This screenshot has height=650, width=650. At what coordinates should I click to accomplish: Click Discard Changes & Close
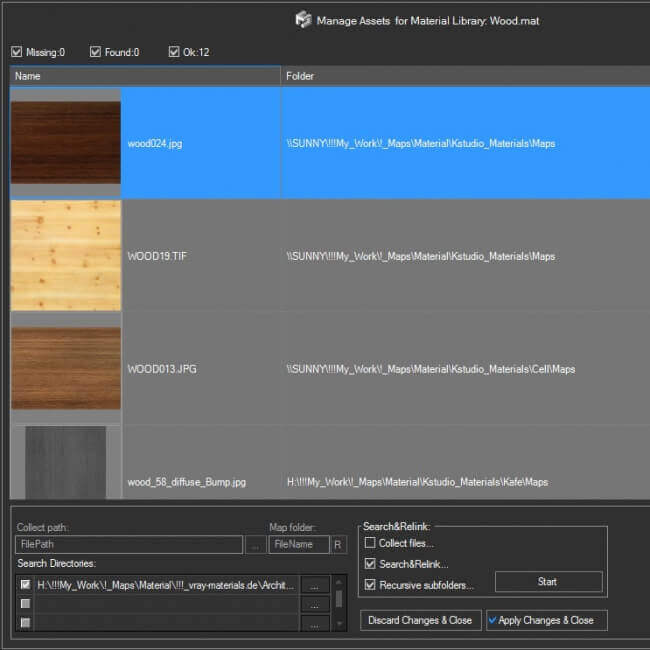pyautogui.click(x=420, y=620)
